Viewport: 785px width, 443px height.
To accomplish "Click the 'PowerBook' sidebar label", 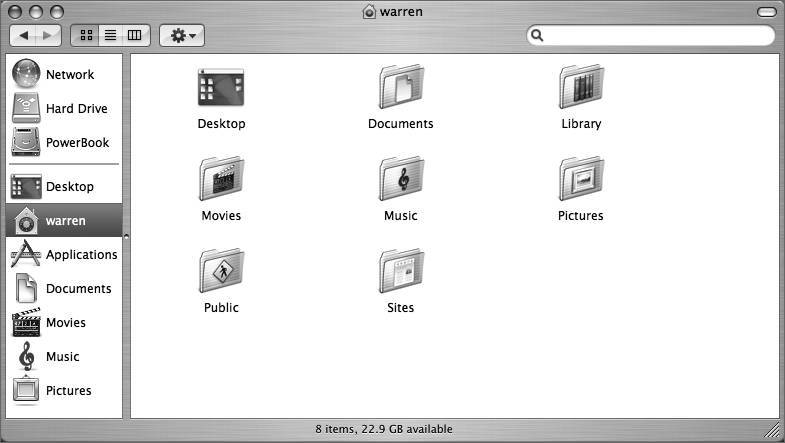I will [x=78, y=143].
